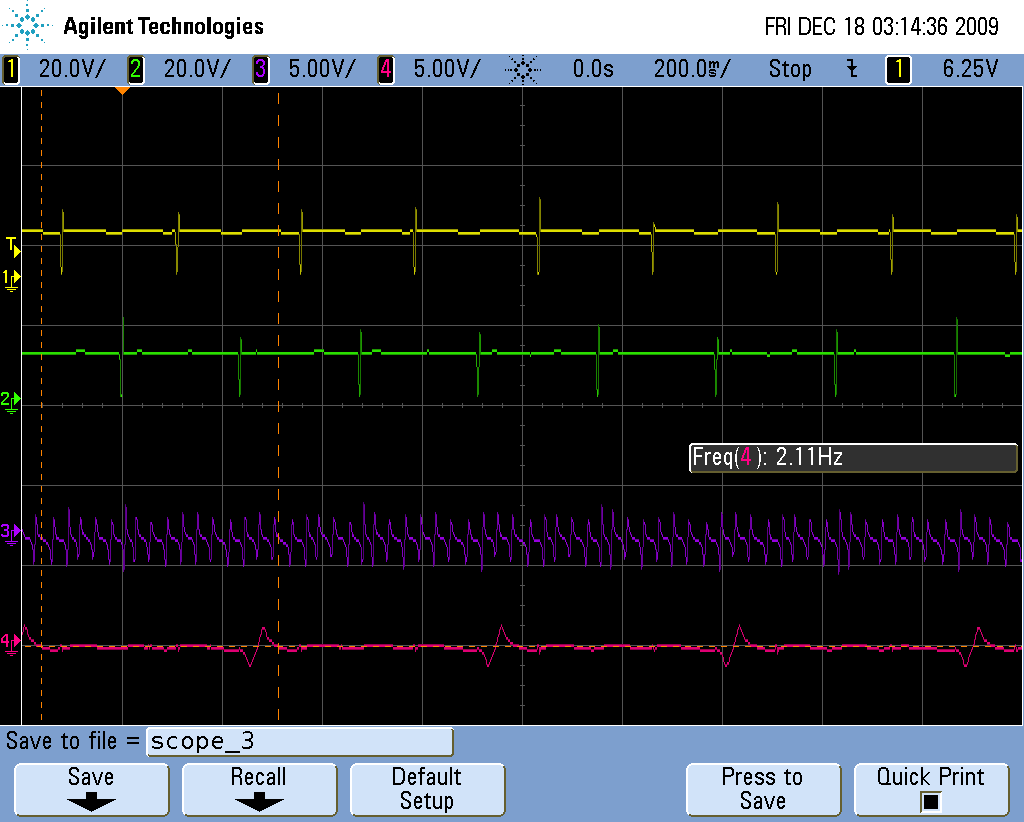Viewport: 1024px width, 822px height.
Task: Click the Agilent Technologies starburst logo
Action: [x=28, y=26]
